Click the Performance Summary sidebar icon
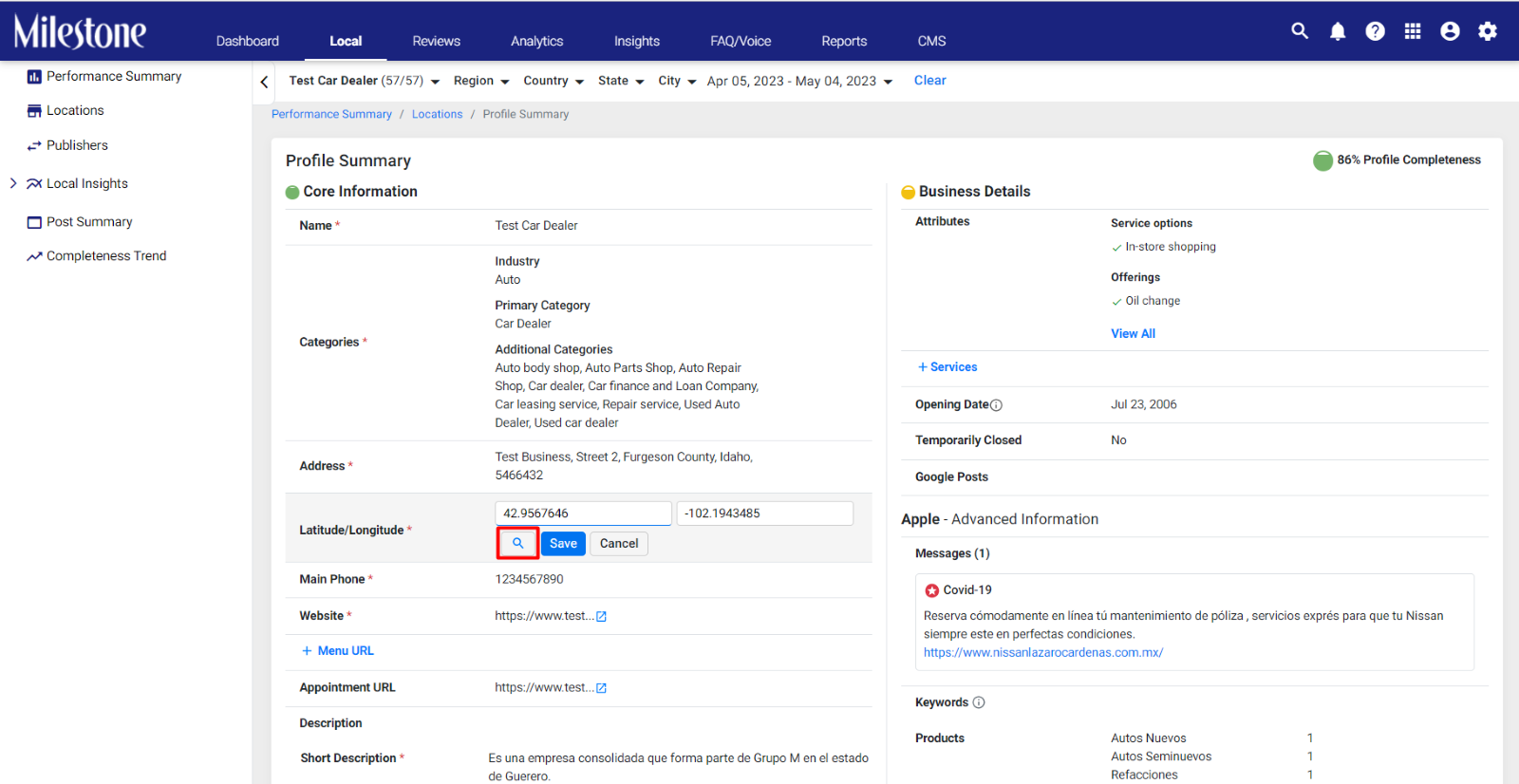This screenshot has width=1519, height=784. point(34,77)
